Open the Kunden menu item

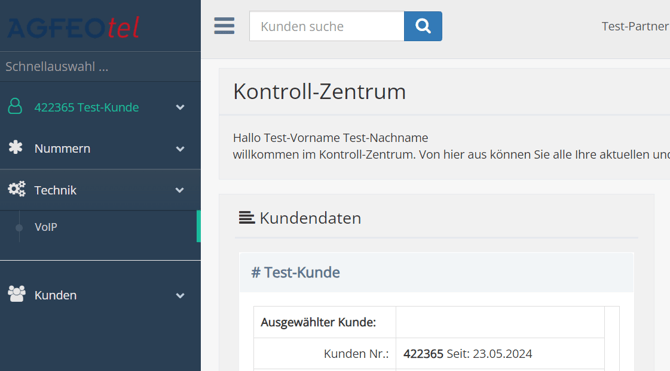coord(100,295)
